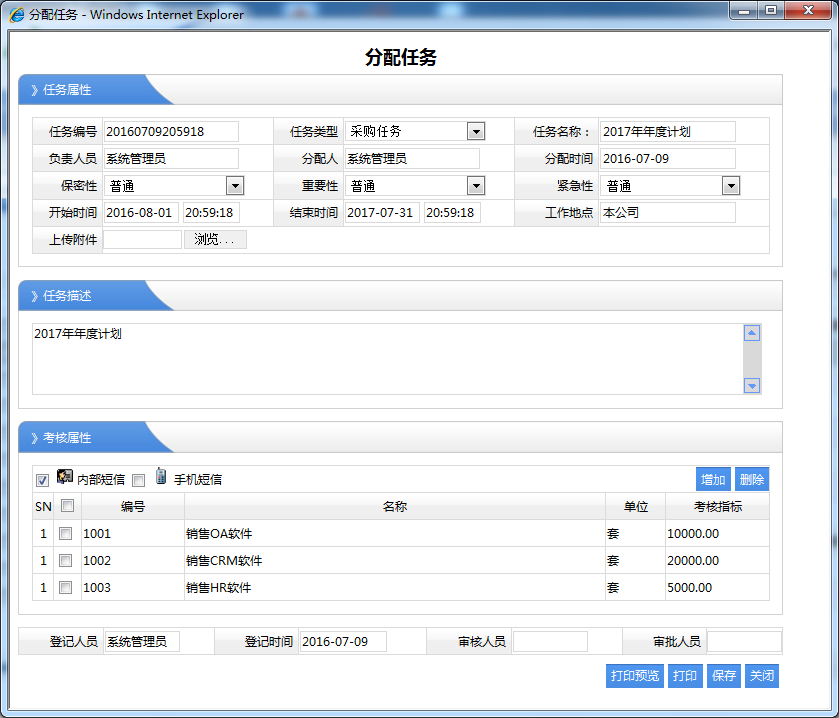Open the 紧急性 dropdown
Screen dimensions: 839x718
pos(731,186)
